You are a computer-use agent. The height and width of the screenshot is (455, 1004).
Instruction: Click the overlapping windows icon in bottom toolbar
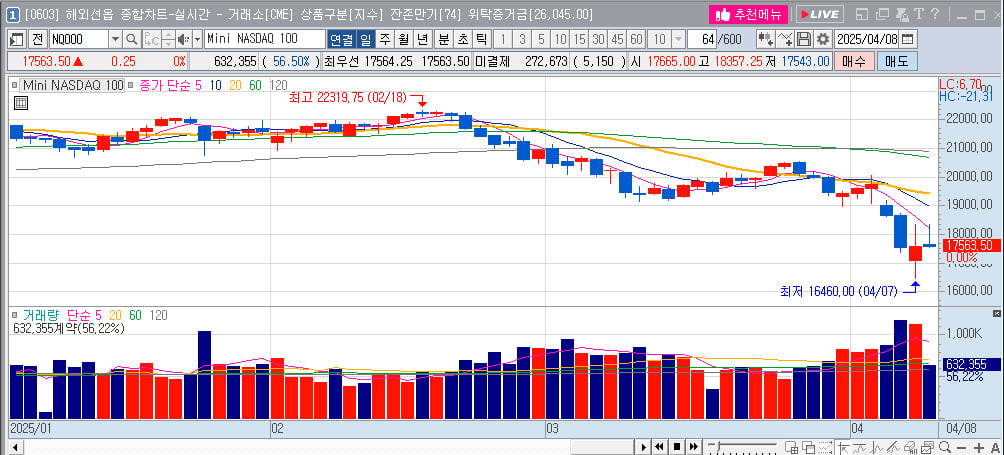point(809,448)
